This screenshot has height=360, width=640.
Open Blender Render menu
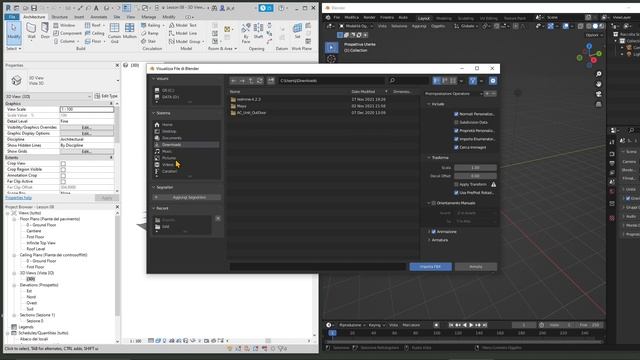coord(369,18)
